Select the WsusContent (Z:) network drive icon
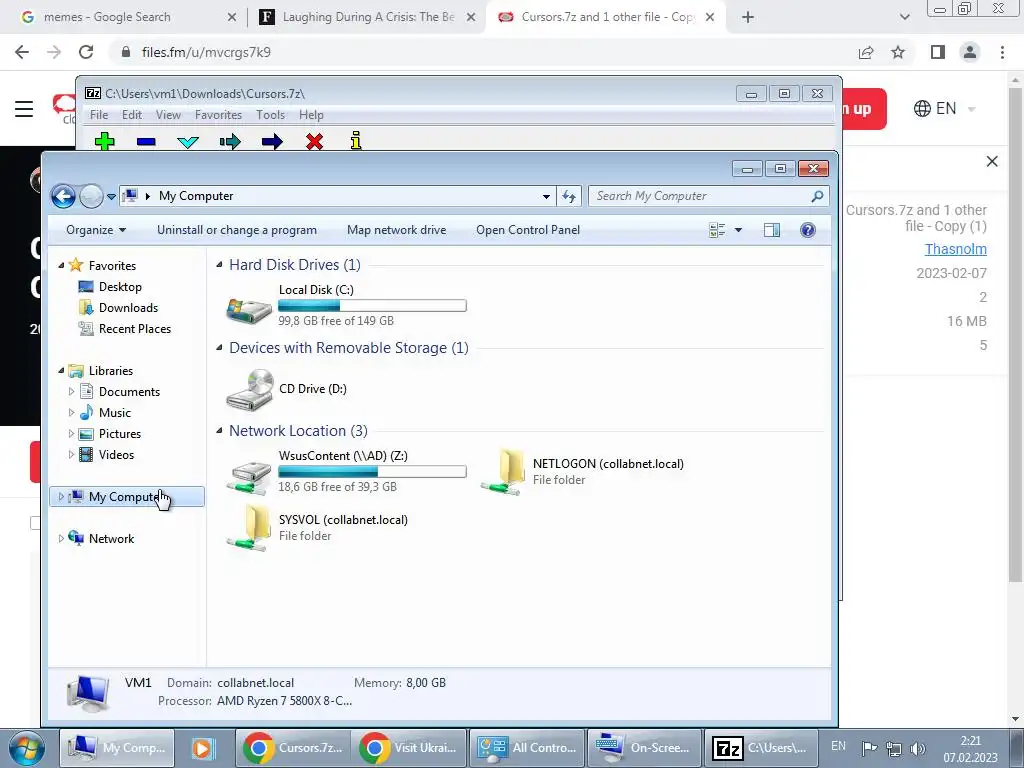This screenshot has width=1024, height=768. coord(249,477)
